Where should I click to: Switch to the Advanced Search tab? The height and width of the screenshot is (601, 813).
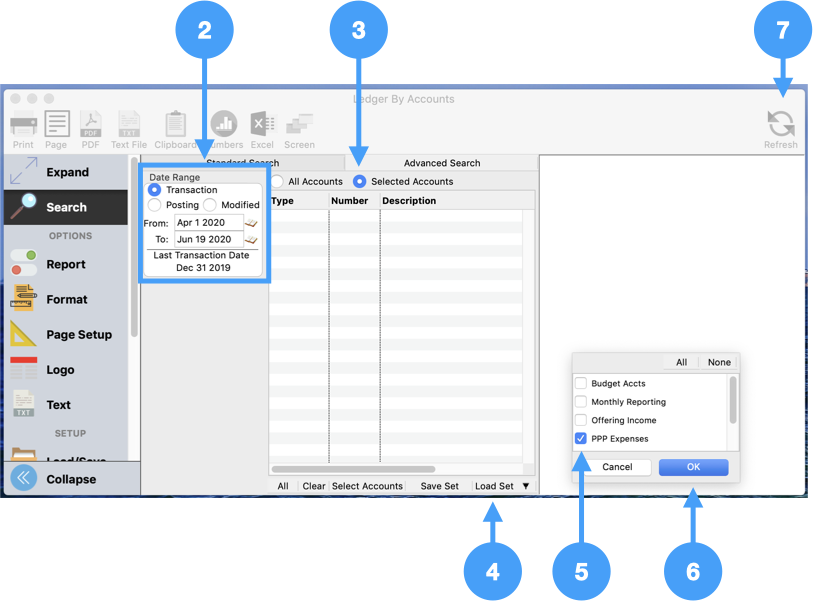(x=441, y=163)
